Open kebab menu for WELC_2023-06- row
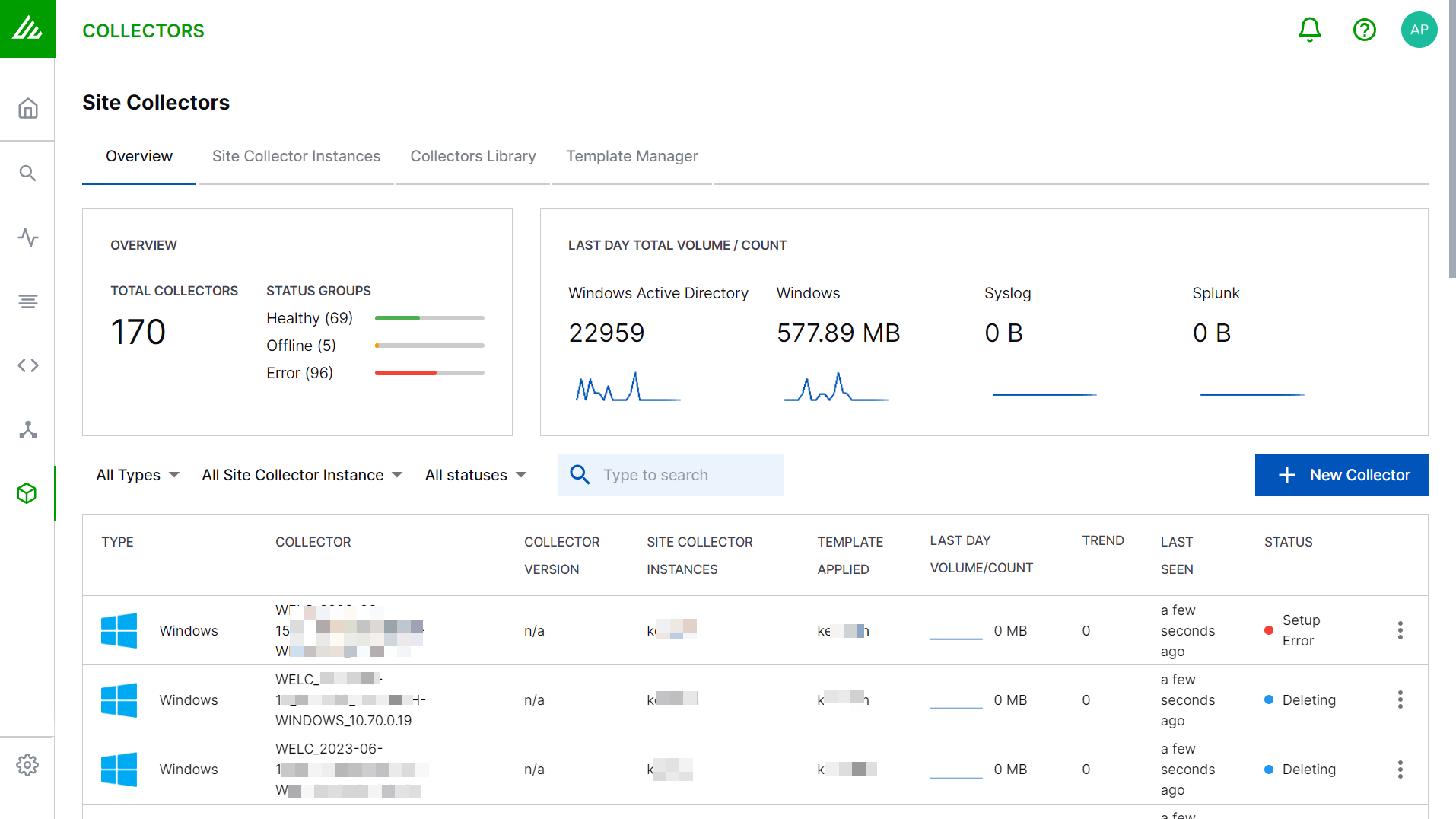 click(1400, 770)
